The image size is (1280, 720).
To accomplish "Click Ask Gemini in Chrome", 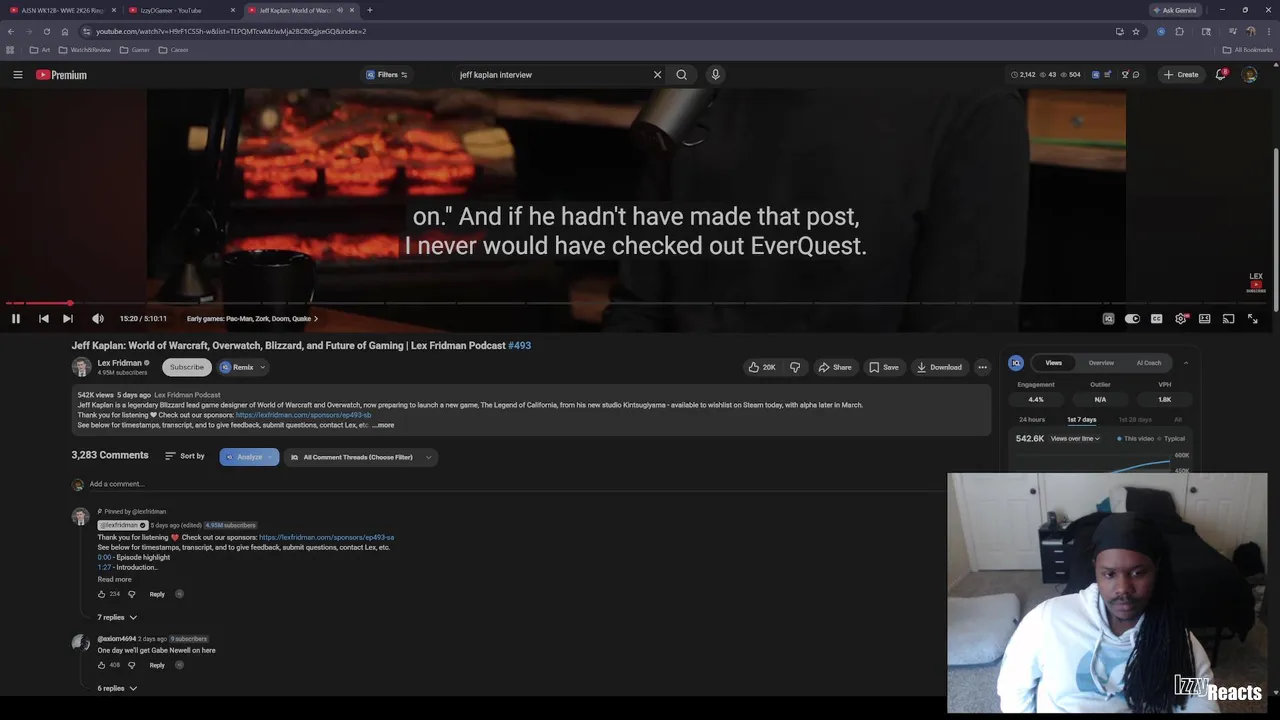I will 1174,10.
